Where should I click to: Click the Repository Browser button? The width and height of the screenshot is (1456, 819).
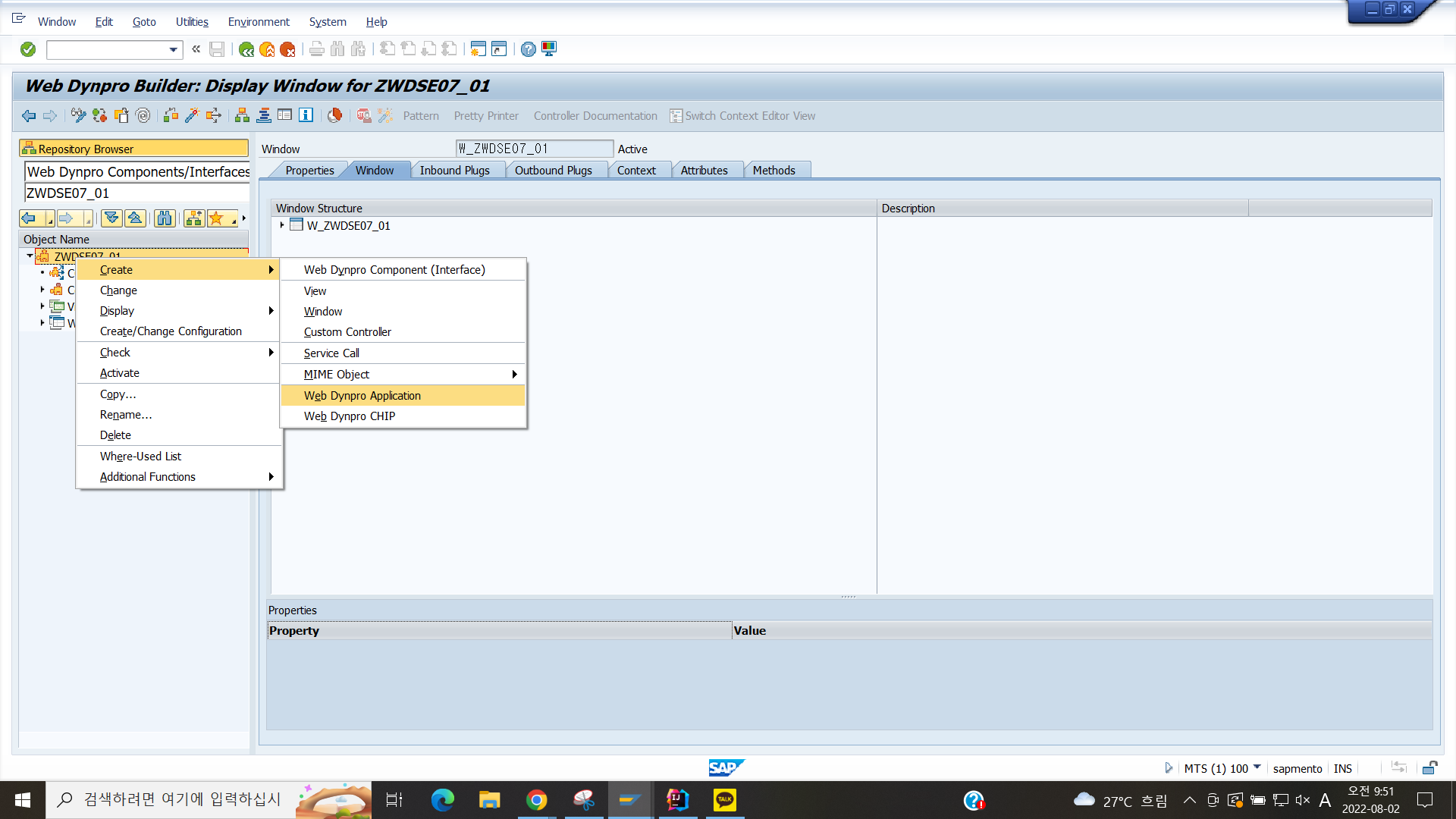click(x=134, y=149)
